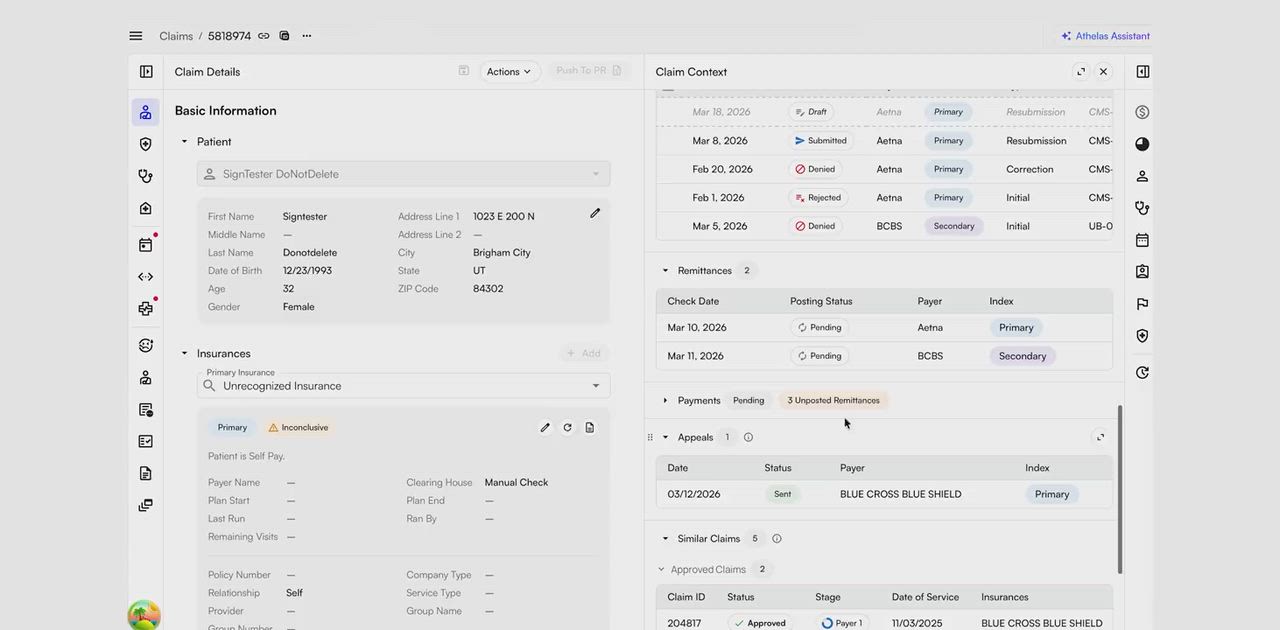Screen dimensions: 1280x630
Task: Collapse the Approved Claims group
Action: click(661, 570)
